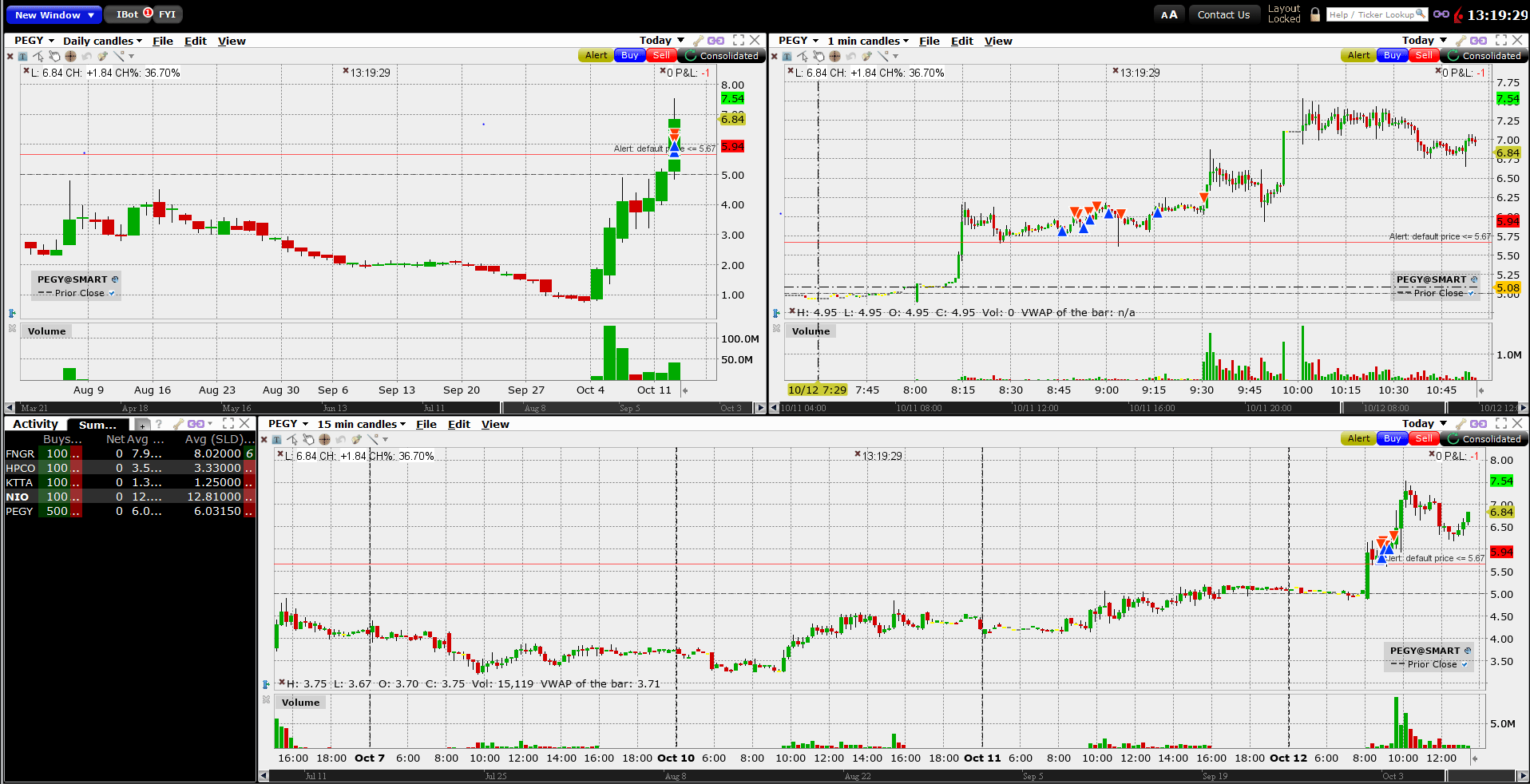This screenshot has height=784, width=1530.
Task: Click the chain link icon of daily chart
Action: click(x=716, y=41)
